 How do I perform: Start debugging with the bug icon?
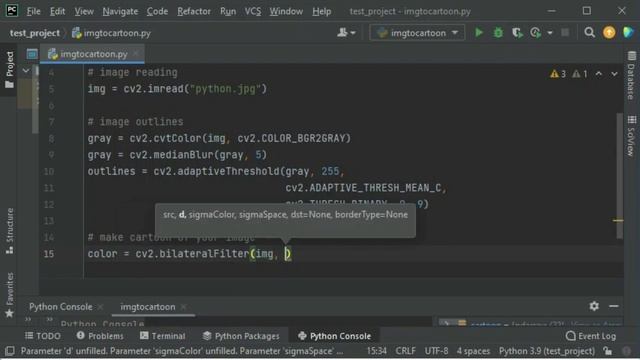(x=498, y=32)
